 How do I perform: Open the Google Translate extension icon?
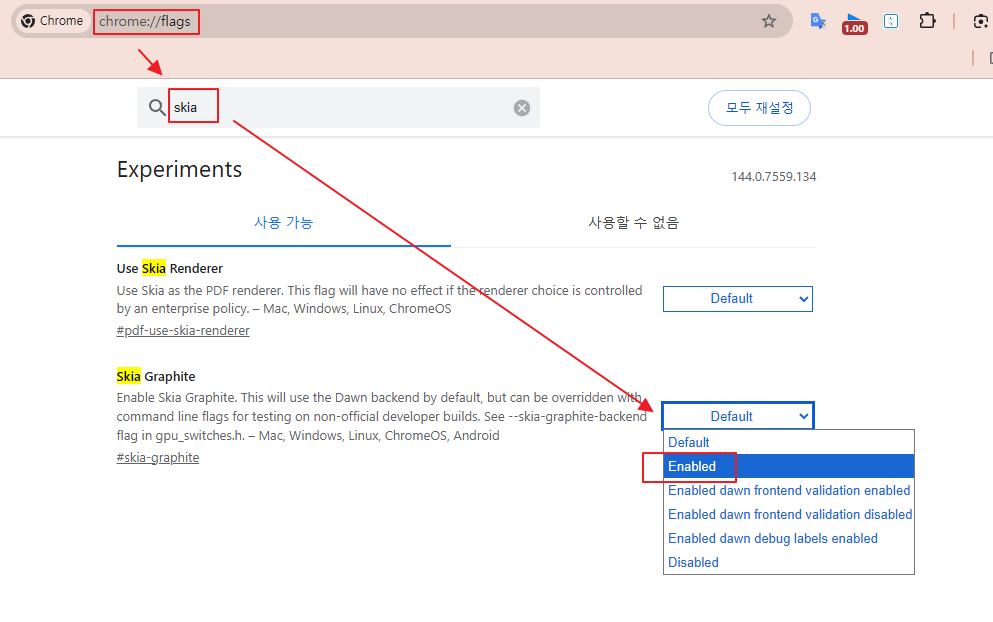[818, 22]
